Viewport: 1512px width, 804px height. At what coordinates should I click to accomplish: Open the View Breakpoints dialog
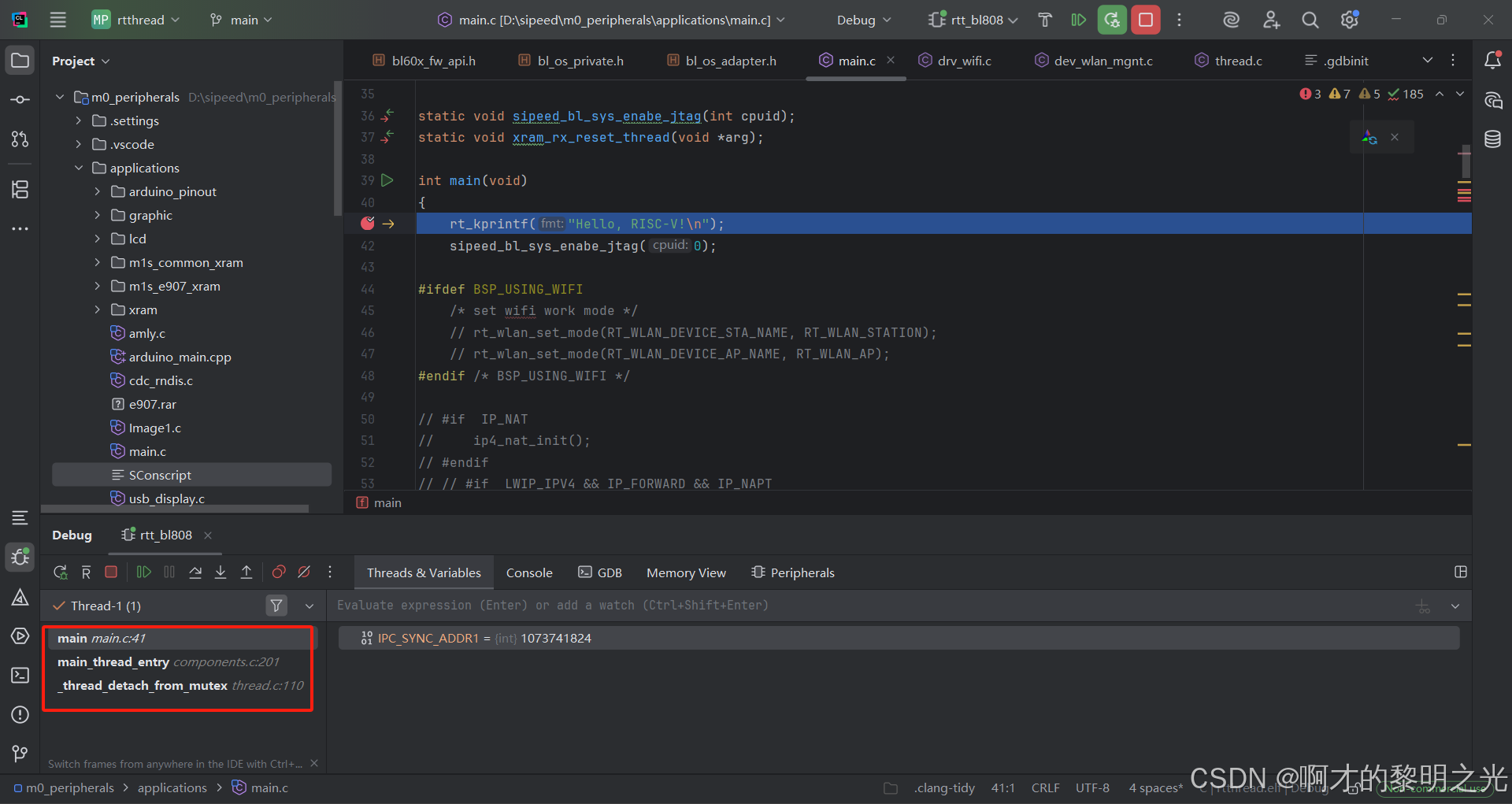(x=278, y=572)
